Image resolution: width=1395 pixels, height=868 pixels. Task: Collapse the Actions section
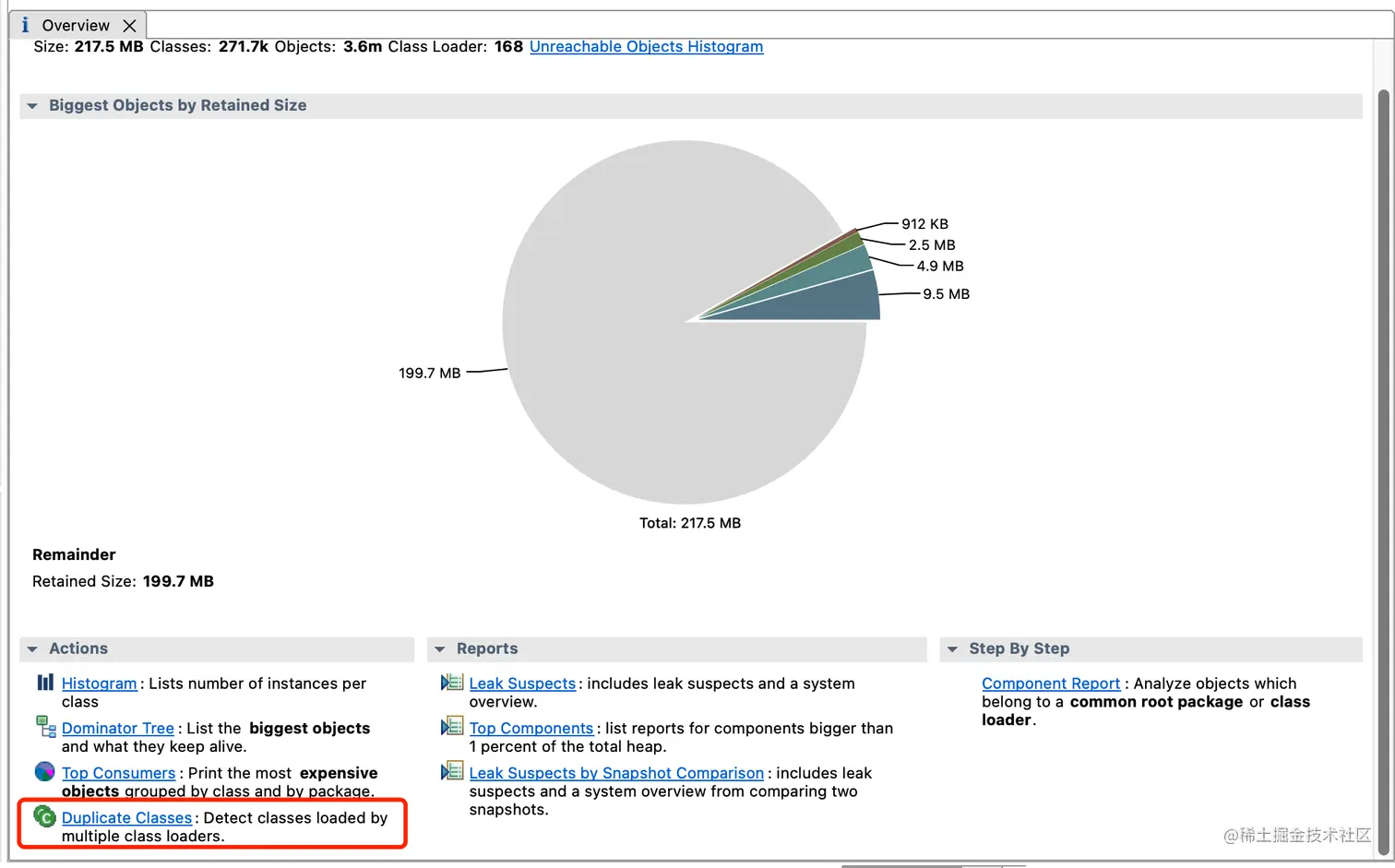pos(32,649)
